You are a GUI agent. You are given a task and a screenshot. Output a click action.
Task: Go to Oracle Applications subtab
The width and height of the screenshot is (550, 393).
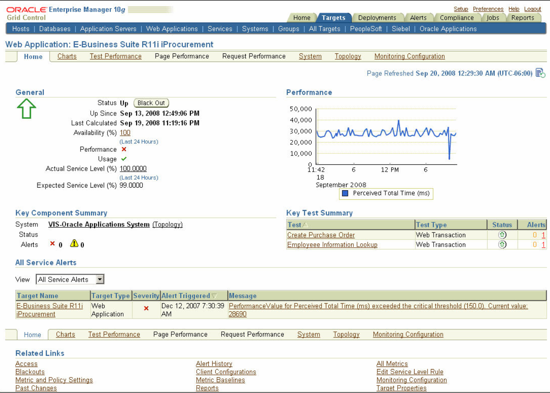coord(448,29)
